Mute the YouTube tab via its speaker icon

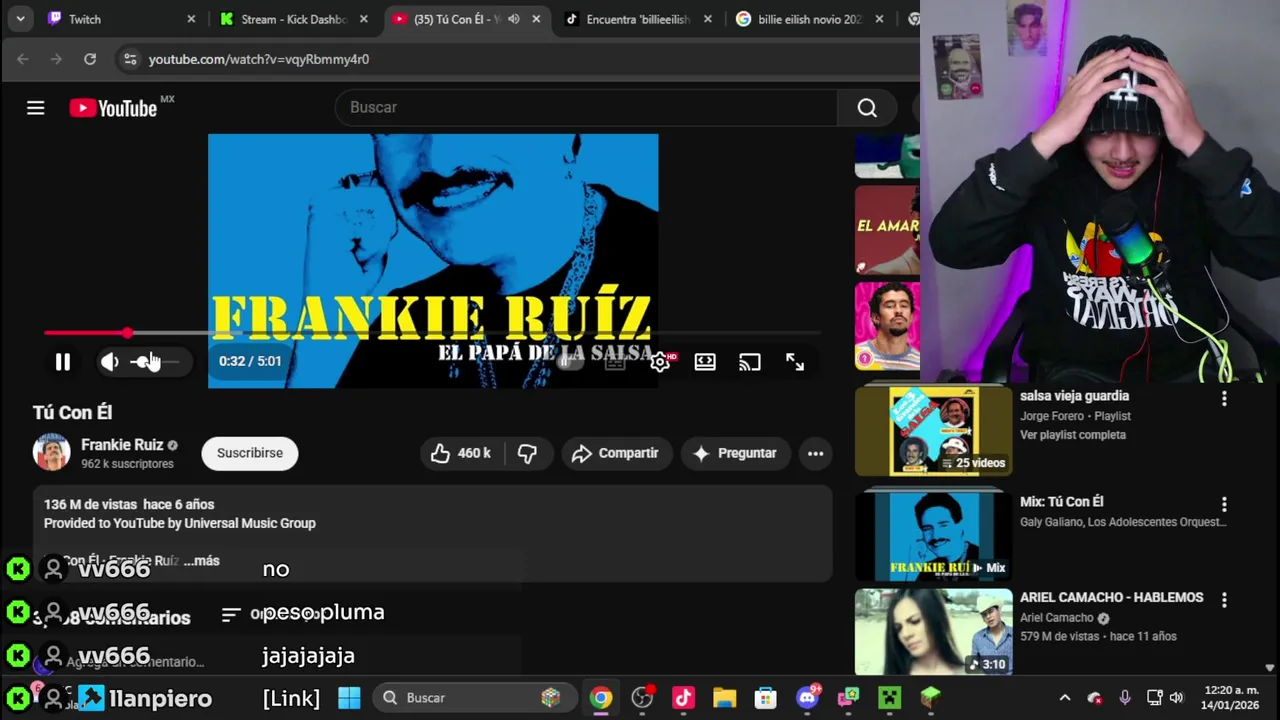click(x=513, y=19)
